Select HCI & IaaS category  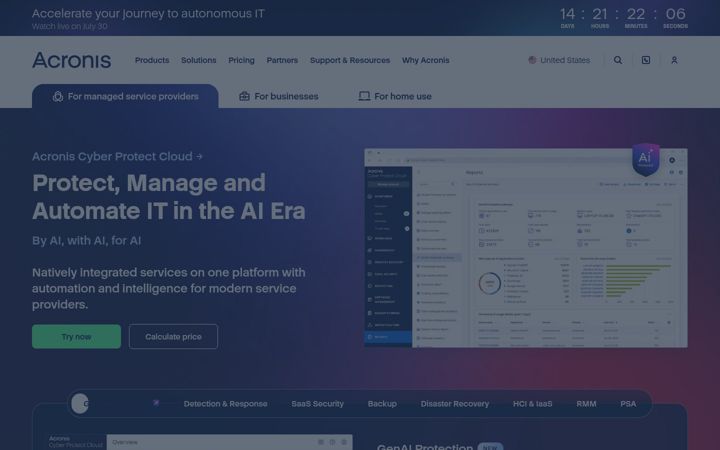533,404
